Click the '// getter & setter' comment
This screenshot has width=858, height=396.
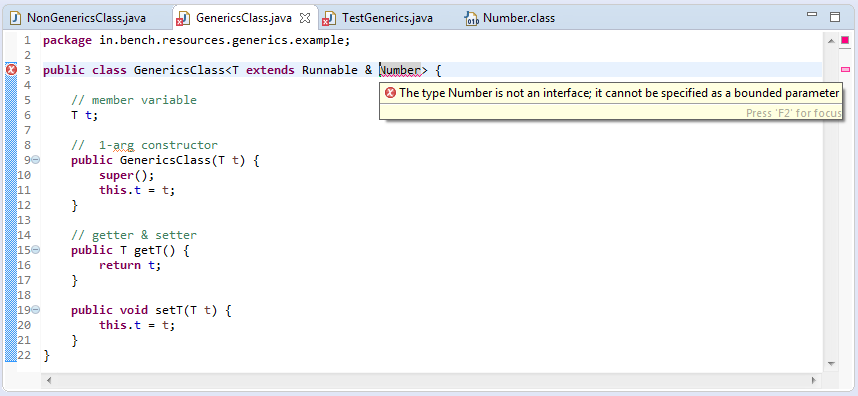click(134, 235)
